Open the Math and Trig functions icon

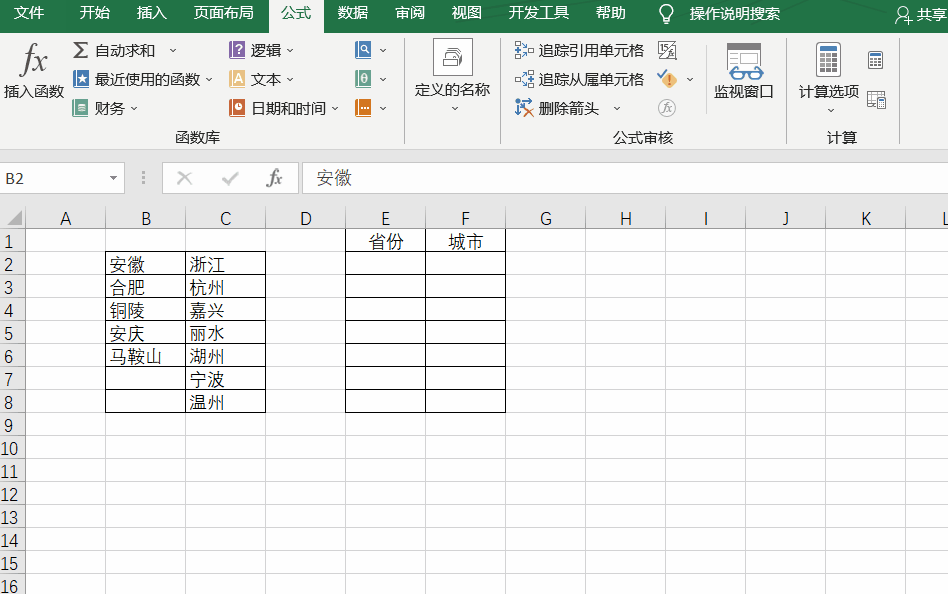363,79
